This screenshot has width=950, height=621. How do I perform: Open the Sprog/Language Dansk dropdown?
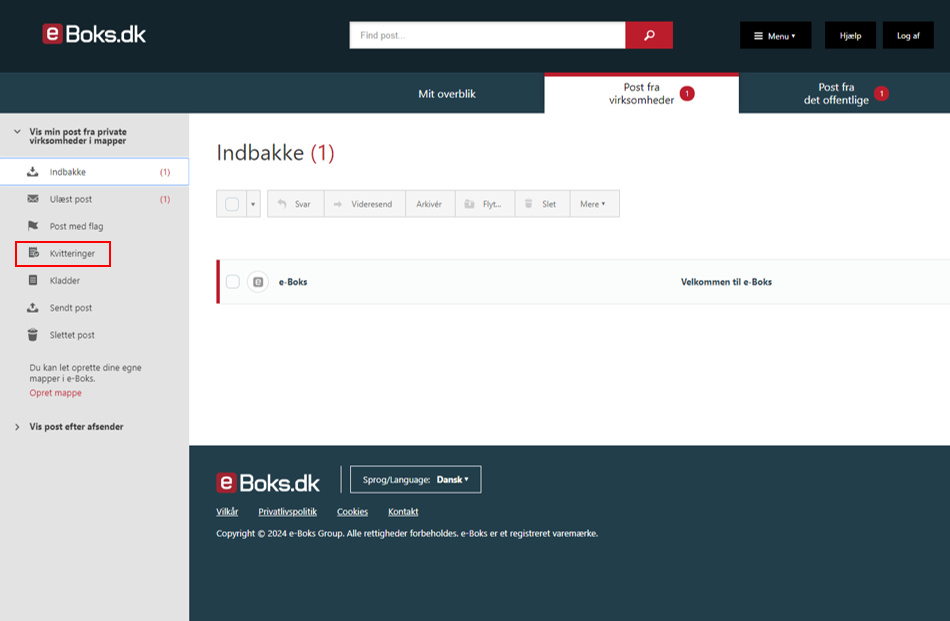pyautogui.click(x=416, y=479)
